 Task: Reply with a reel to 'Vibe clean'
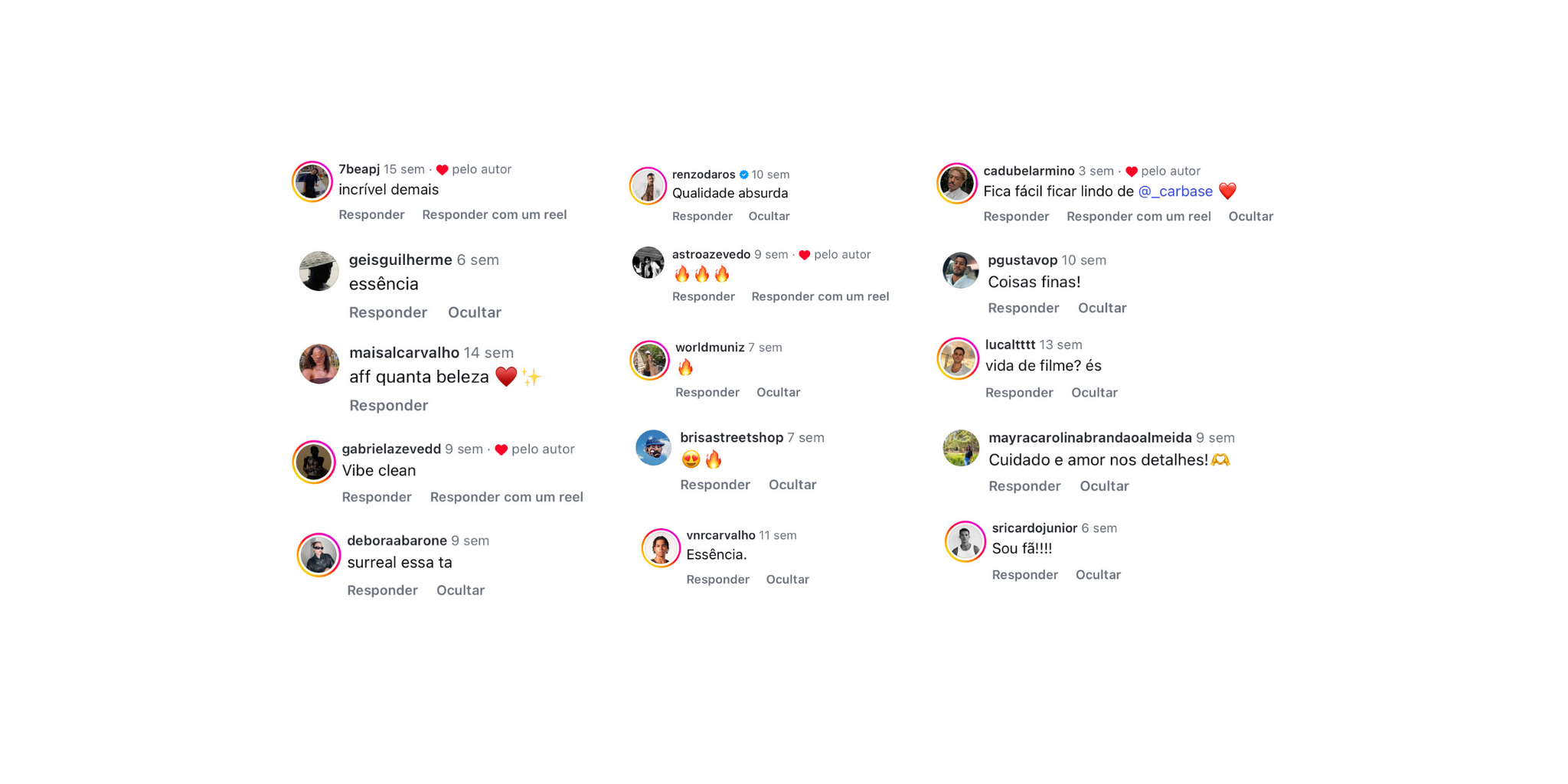[506, 497]
